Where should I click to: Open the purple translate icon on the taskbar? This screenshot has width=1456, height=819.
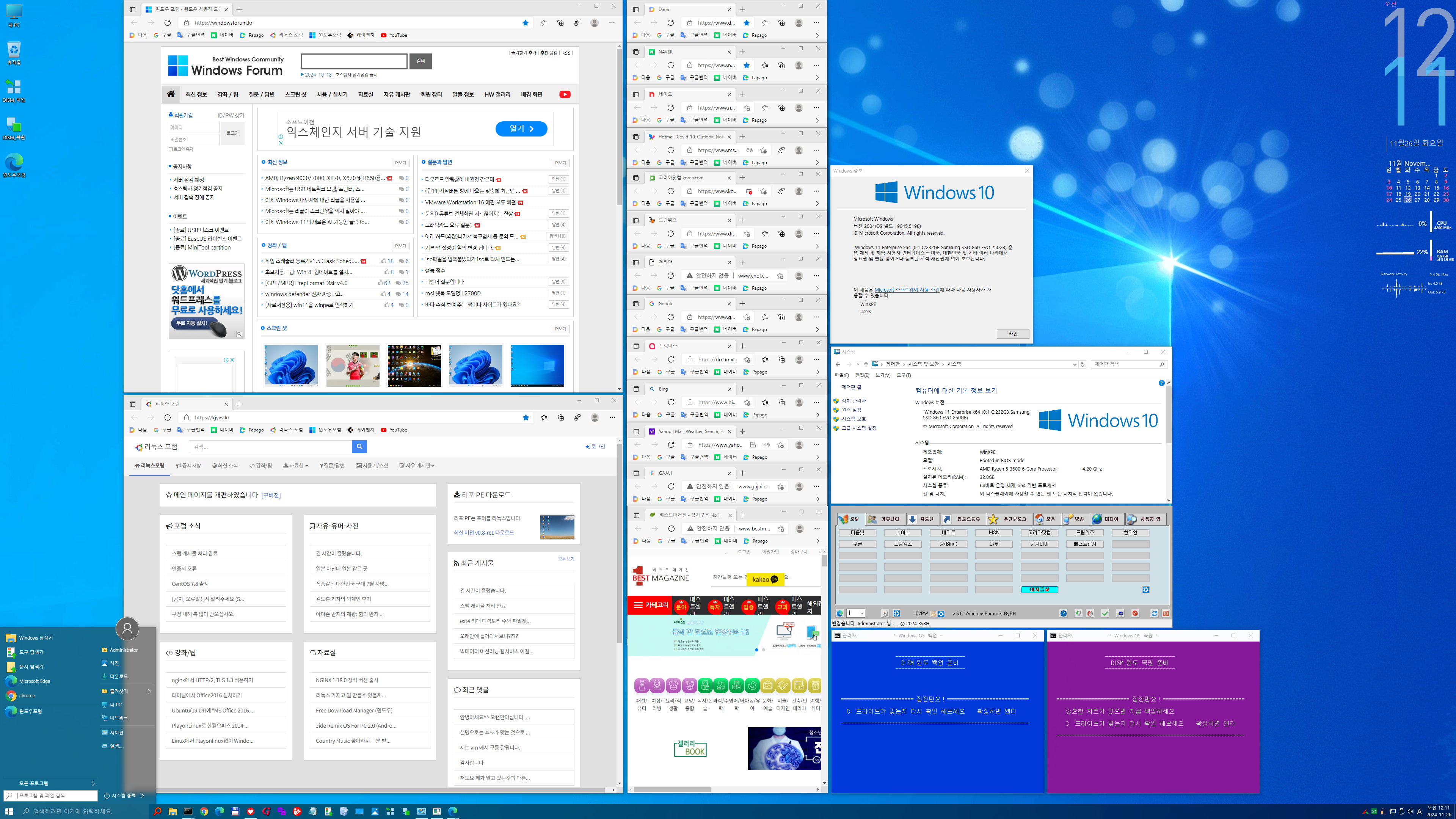pyautogui.click(x=281, y=811)
